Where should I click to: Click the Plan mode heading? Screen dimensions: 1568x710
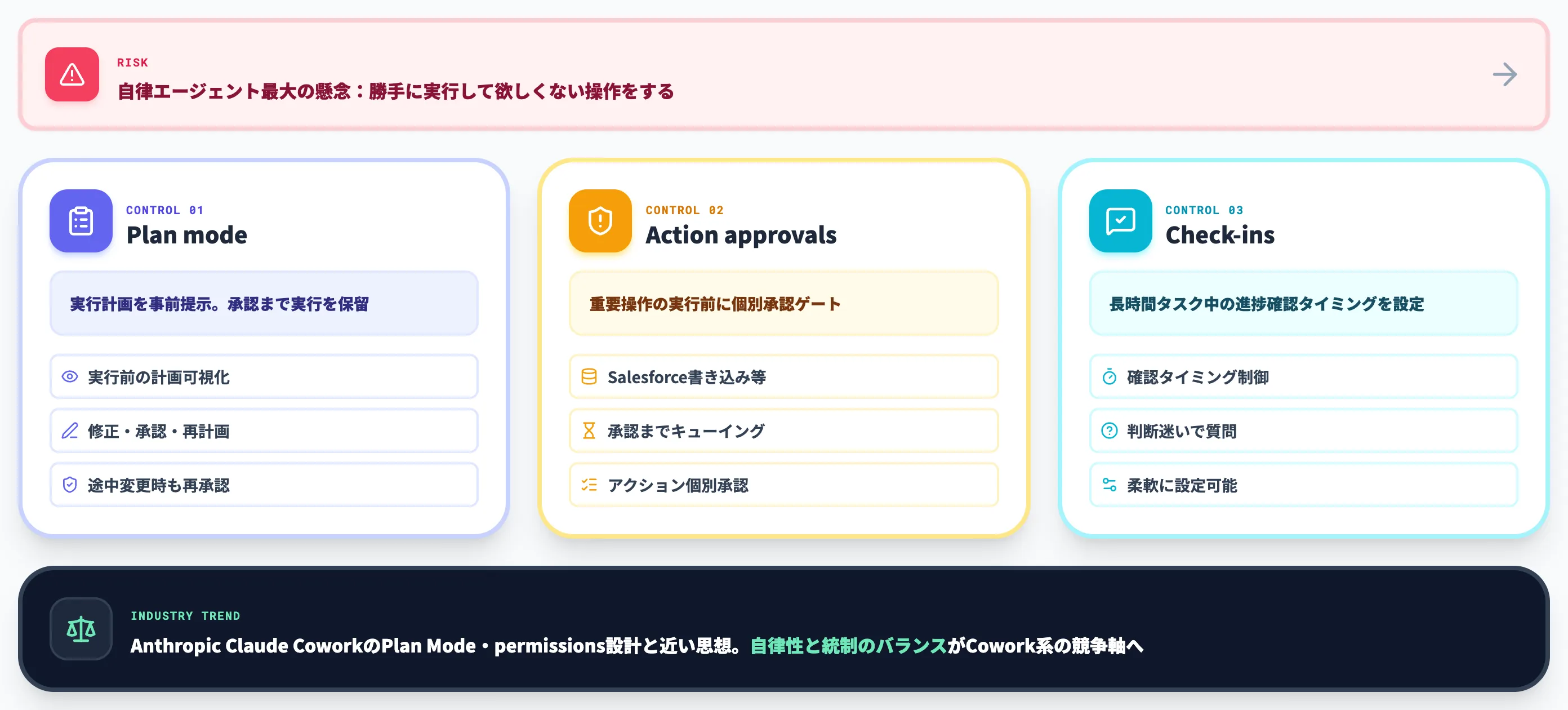(x=187, y=236)
